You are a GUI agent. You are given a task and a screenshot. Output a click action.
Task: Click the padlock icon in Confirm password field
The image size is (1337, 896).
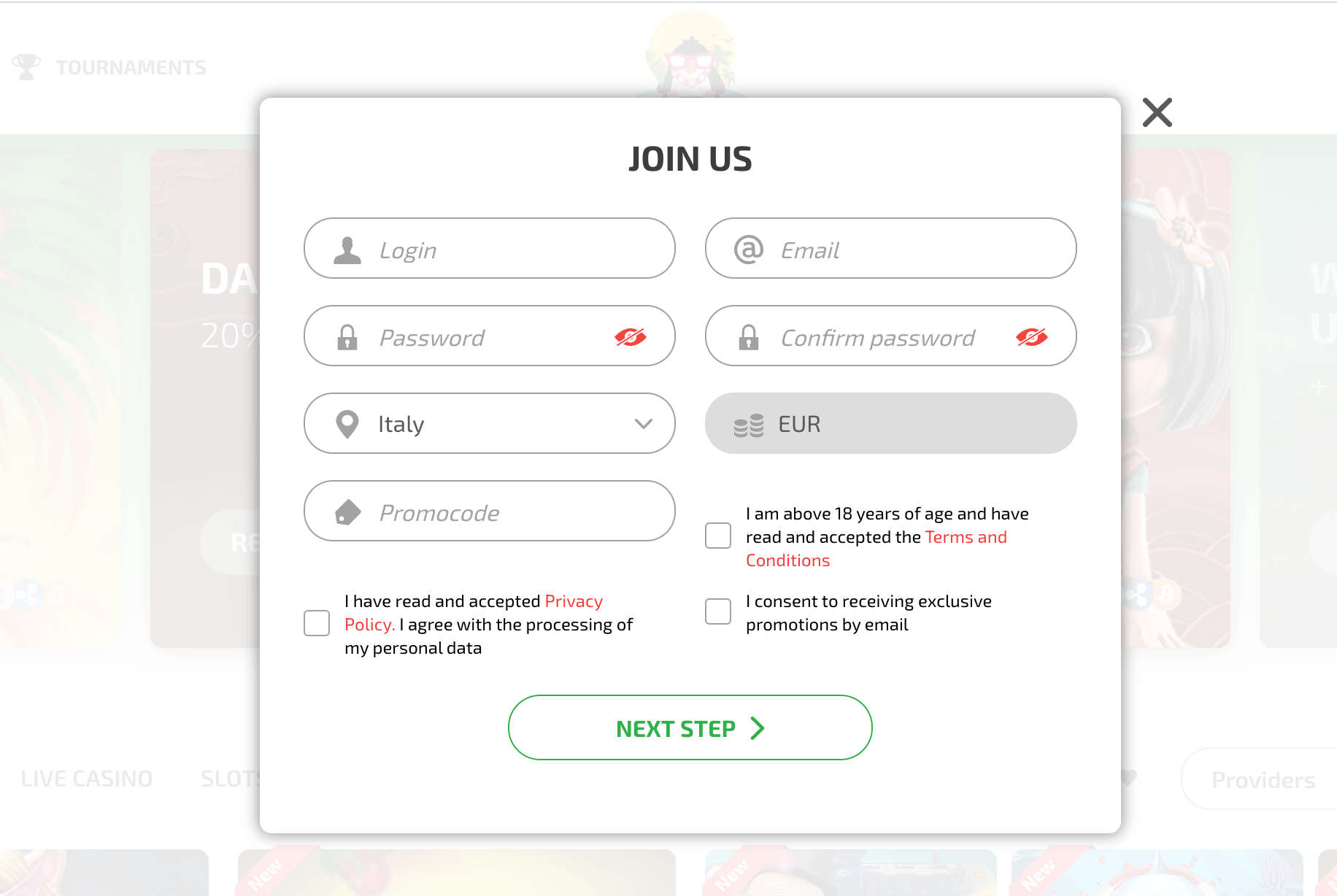[747, 336]
